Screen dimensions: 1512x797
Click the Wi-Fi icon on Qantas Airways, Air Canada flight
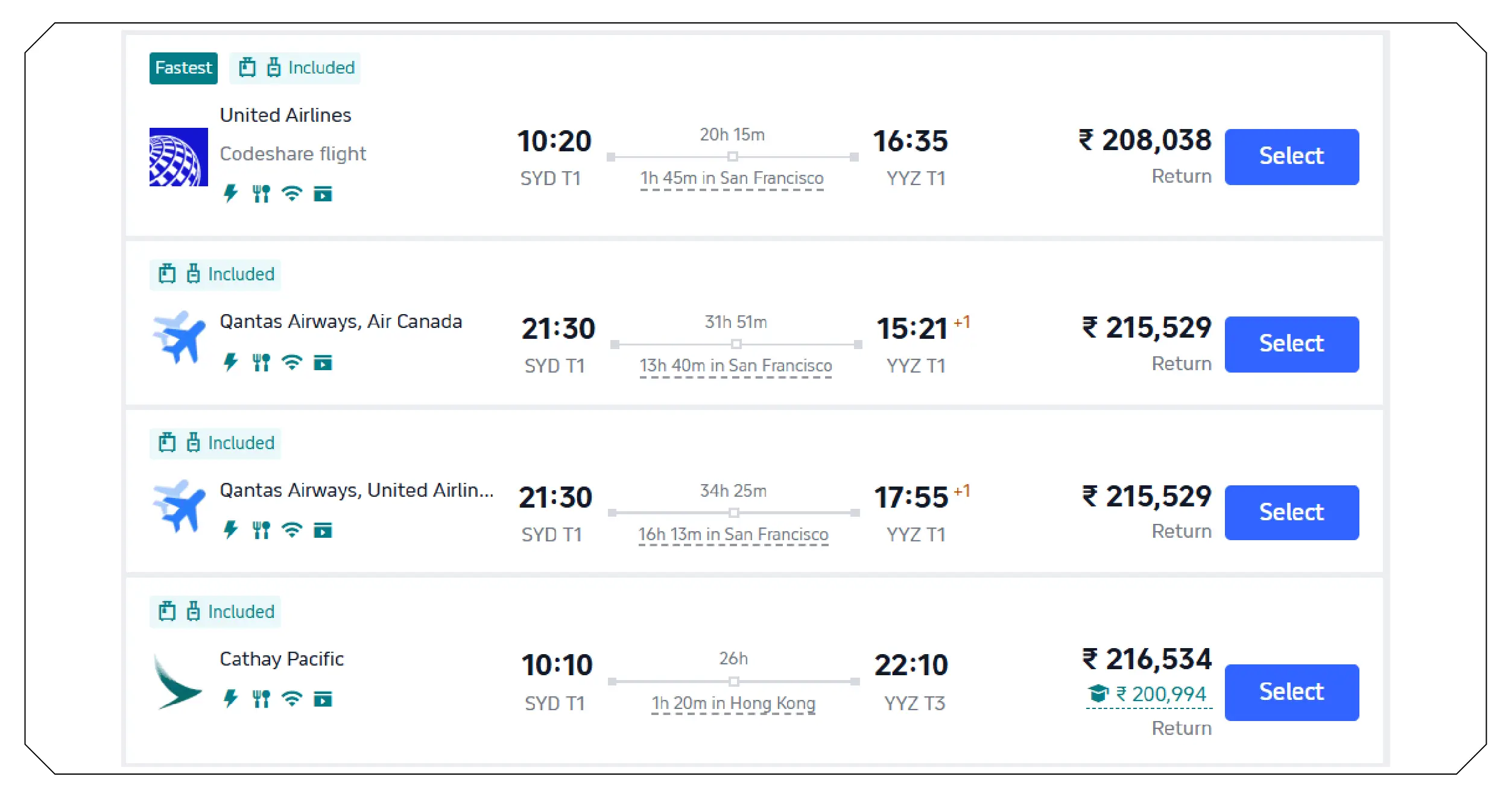pos(292,362)
